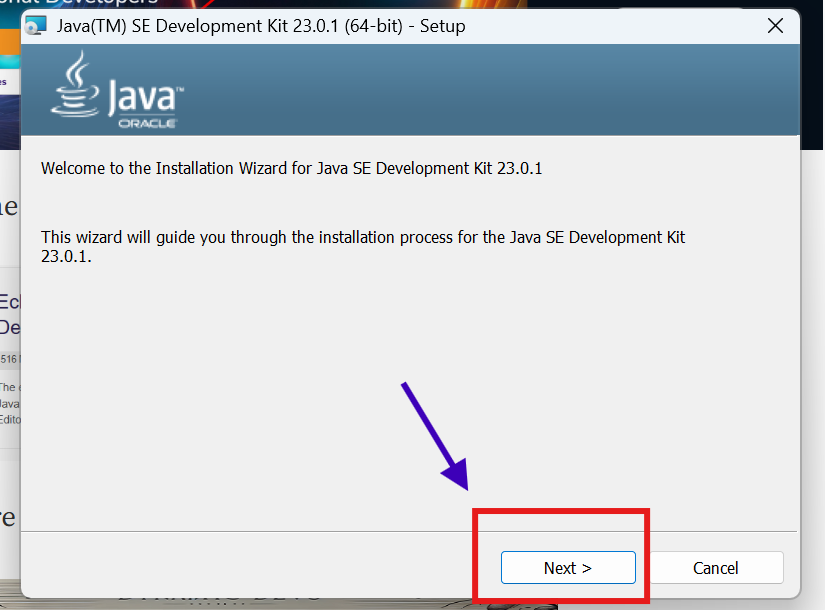Click the installer icon in title bar
Image resolution: width=825 pixels, height=610 pixels.
(x=36, y=25)
